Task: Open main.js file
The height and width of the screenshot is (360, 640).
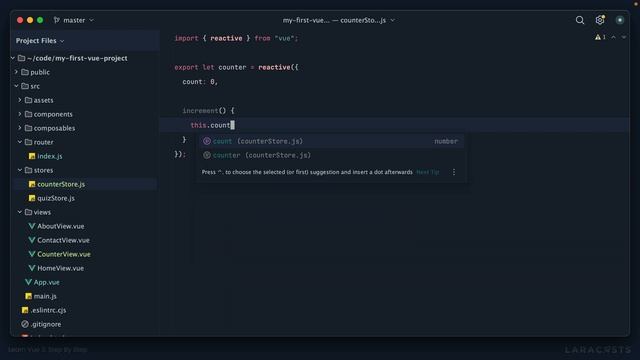Action: click(45, 296)
